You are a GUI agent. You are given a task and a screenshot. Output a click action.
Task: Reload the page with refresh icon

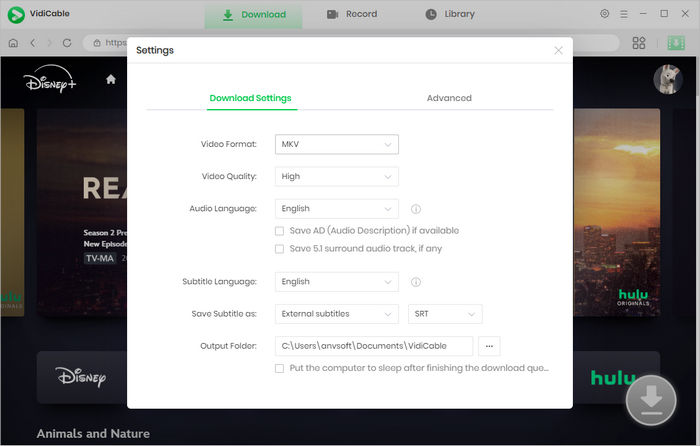click(67, 43)
